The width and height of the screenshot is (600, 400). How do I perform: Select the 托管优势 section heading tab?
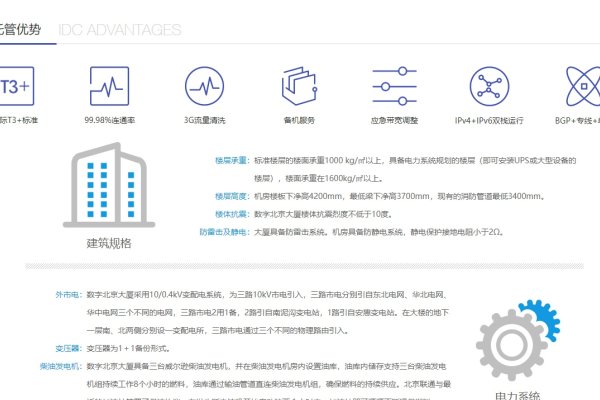click(21, 29)
